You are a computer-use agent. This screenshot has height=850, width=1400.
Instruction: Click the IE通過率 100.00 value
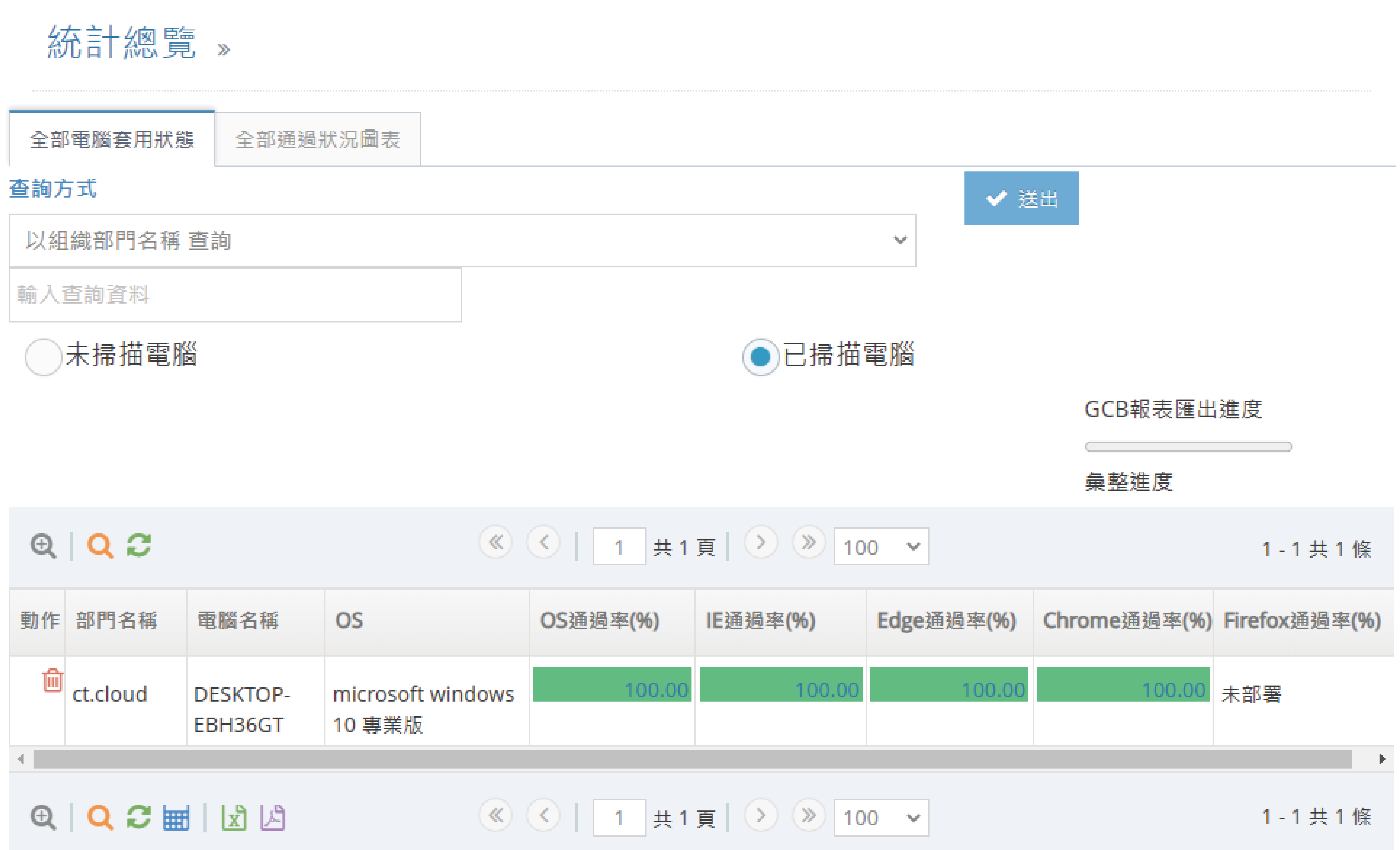[x=827, y=690]
